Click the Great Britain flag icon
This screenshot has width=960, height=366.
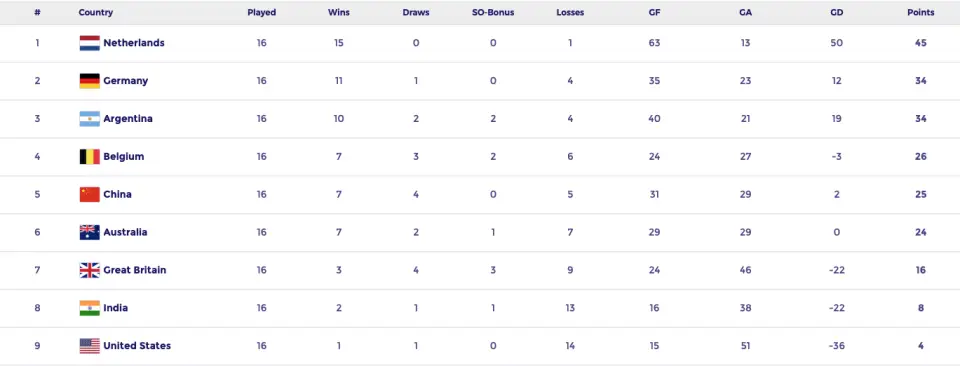pyautogui.click(x=89, y=271)
